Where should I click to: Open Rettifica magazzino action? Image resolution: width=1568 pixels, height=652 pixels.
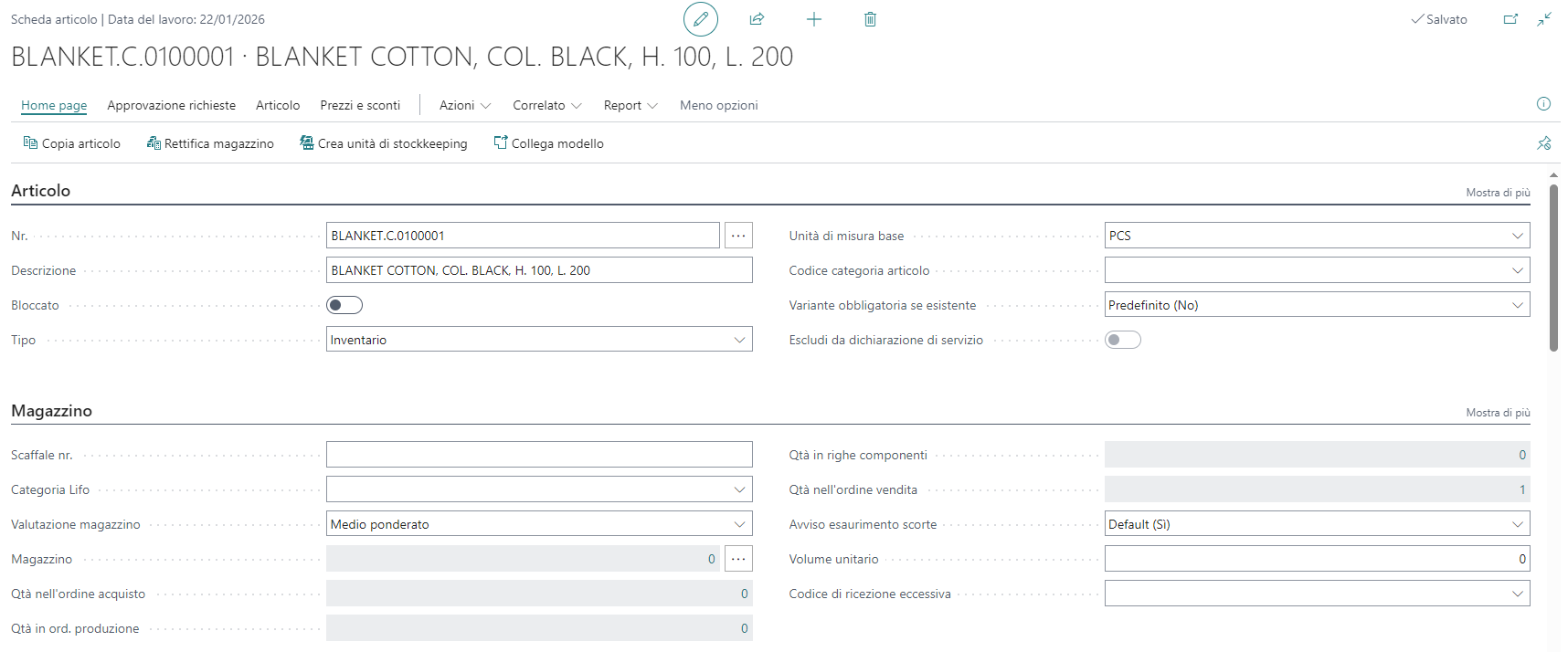tap(210, 143)
